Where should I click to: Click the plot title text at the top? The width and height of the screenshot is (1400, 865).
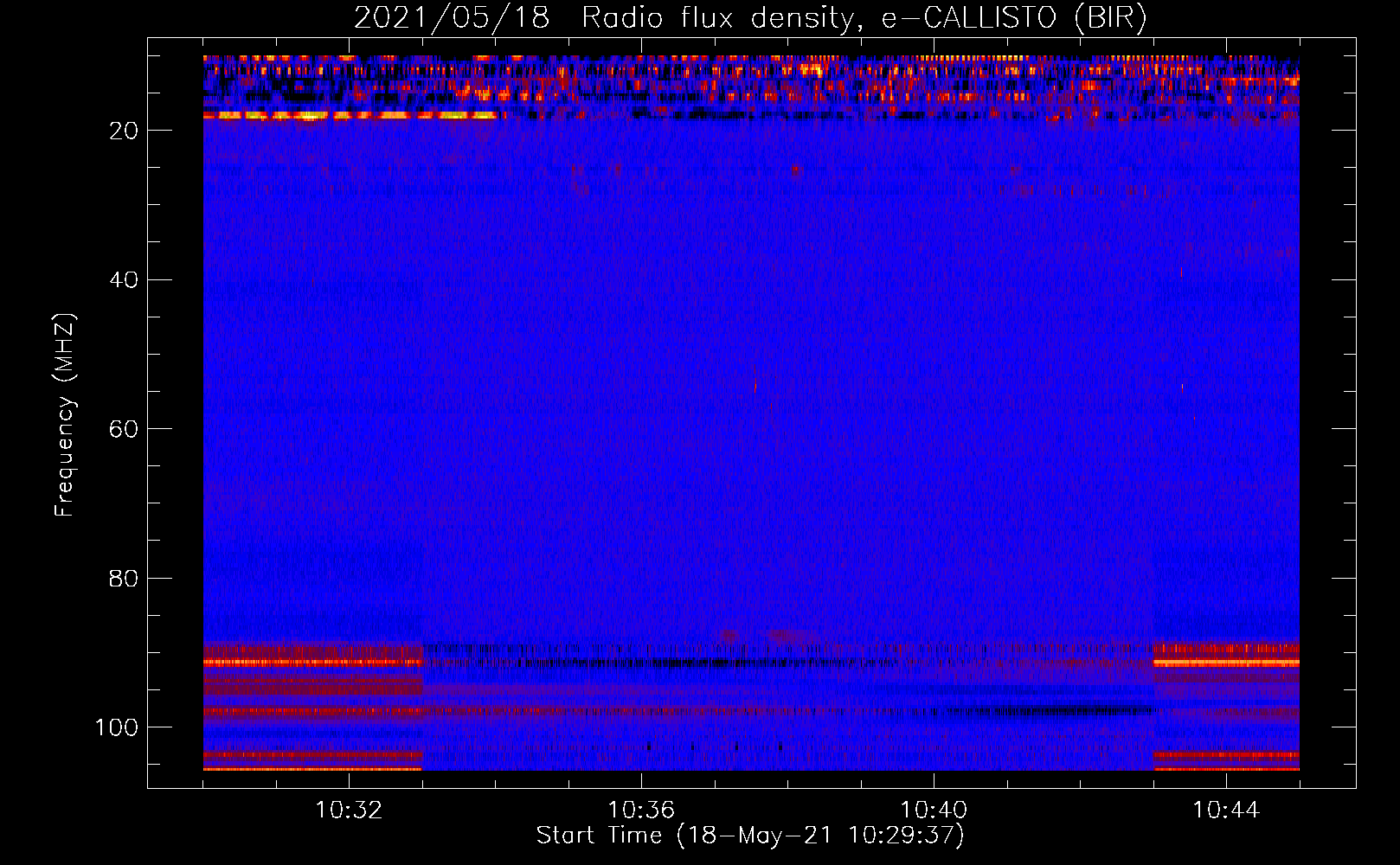[750, 18]
